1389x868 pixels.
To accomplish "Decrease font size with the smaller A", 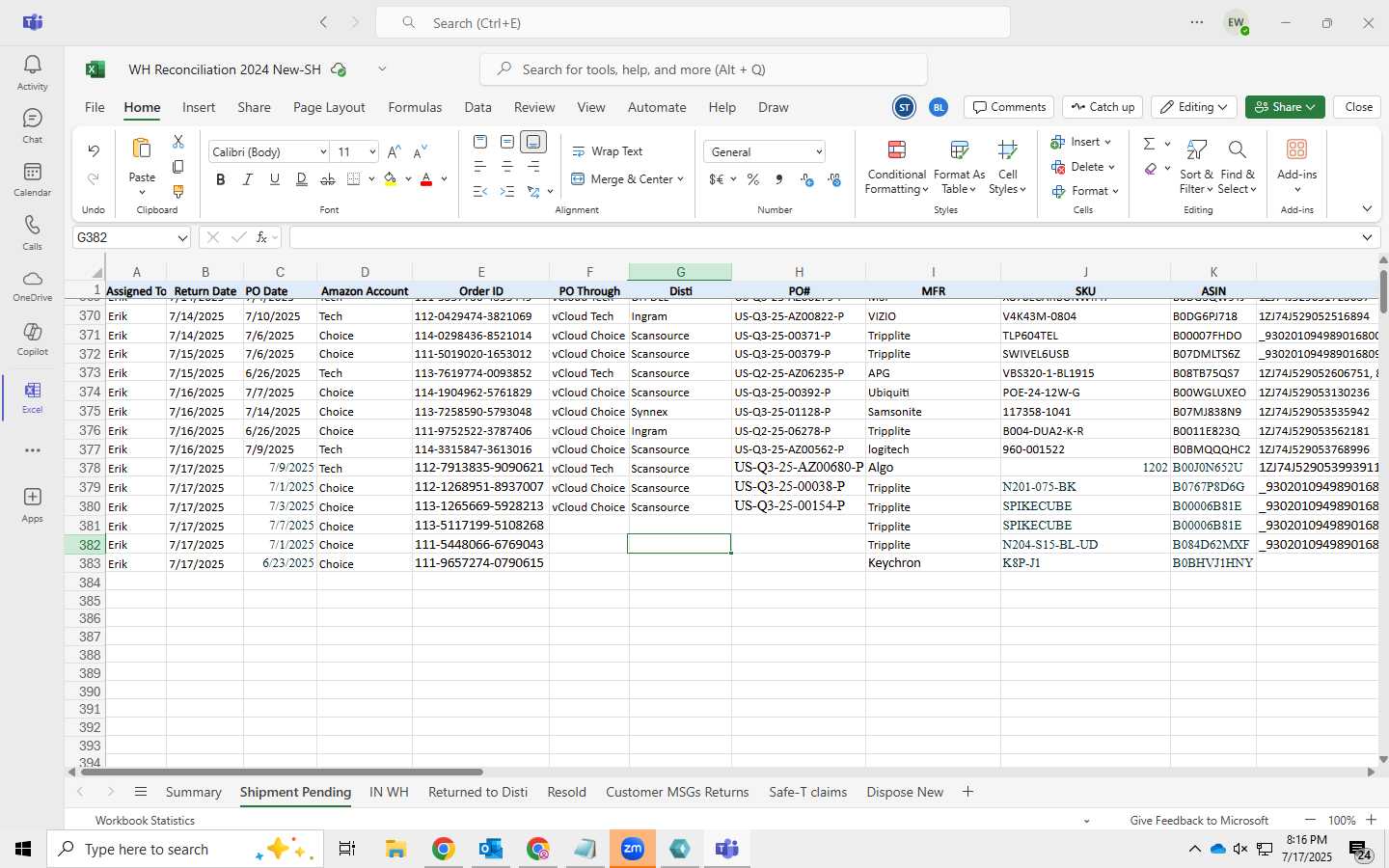I will coord(420,152).
